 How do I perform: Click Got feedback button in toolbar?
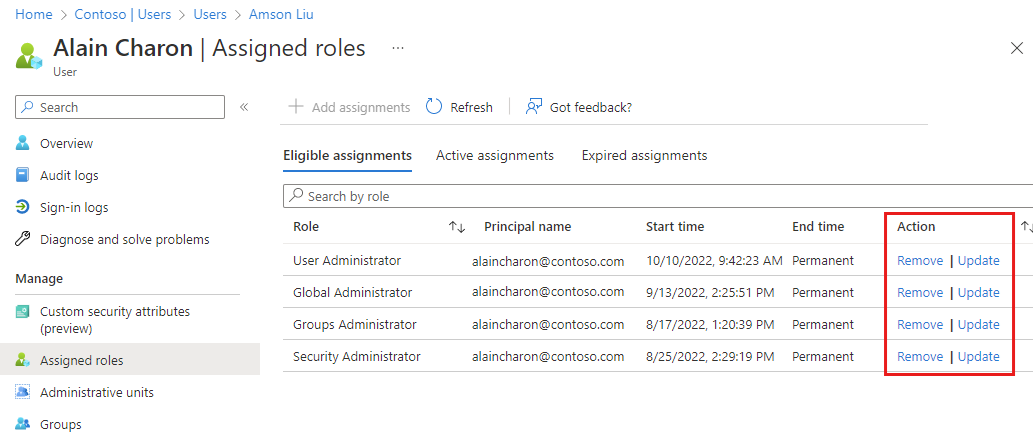[579, 107]
